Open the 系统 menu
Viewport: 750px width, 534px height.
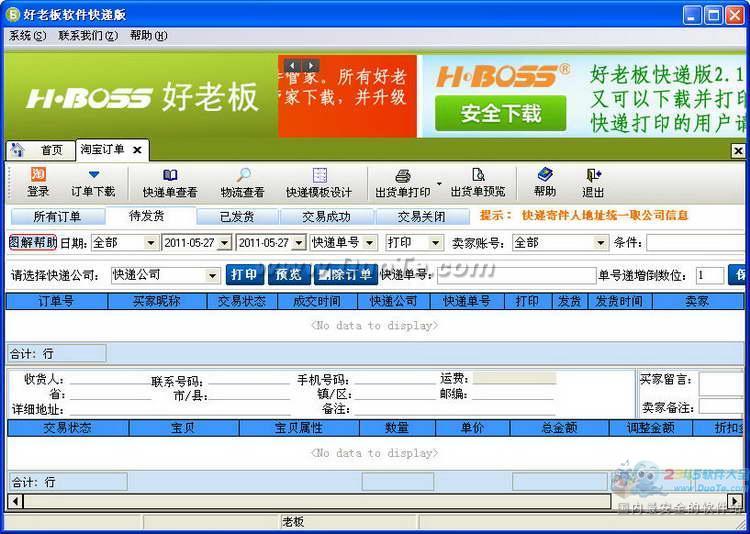click(27, 35)
